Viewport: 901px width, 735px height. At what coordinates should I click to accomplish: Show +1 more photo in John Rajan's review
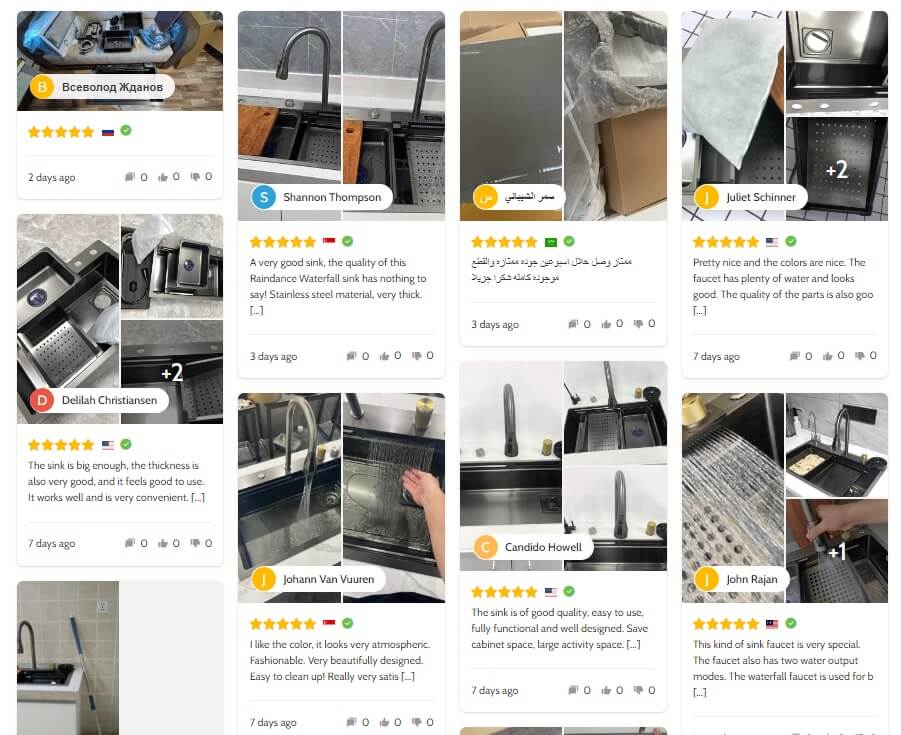tap(837, 551)
